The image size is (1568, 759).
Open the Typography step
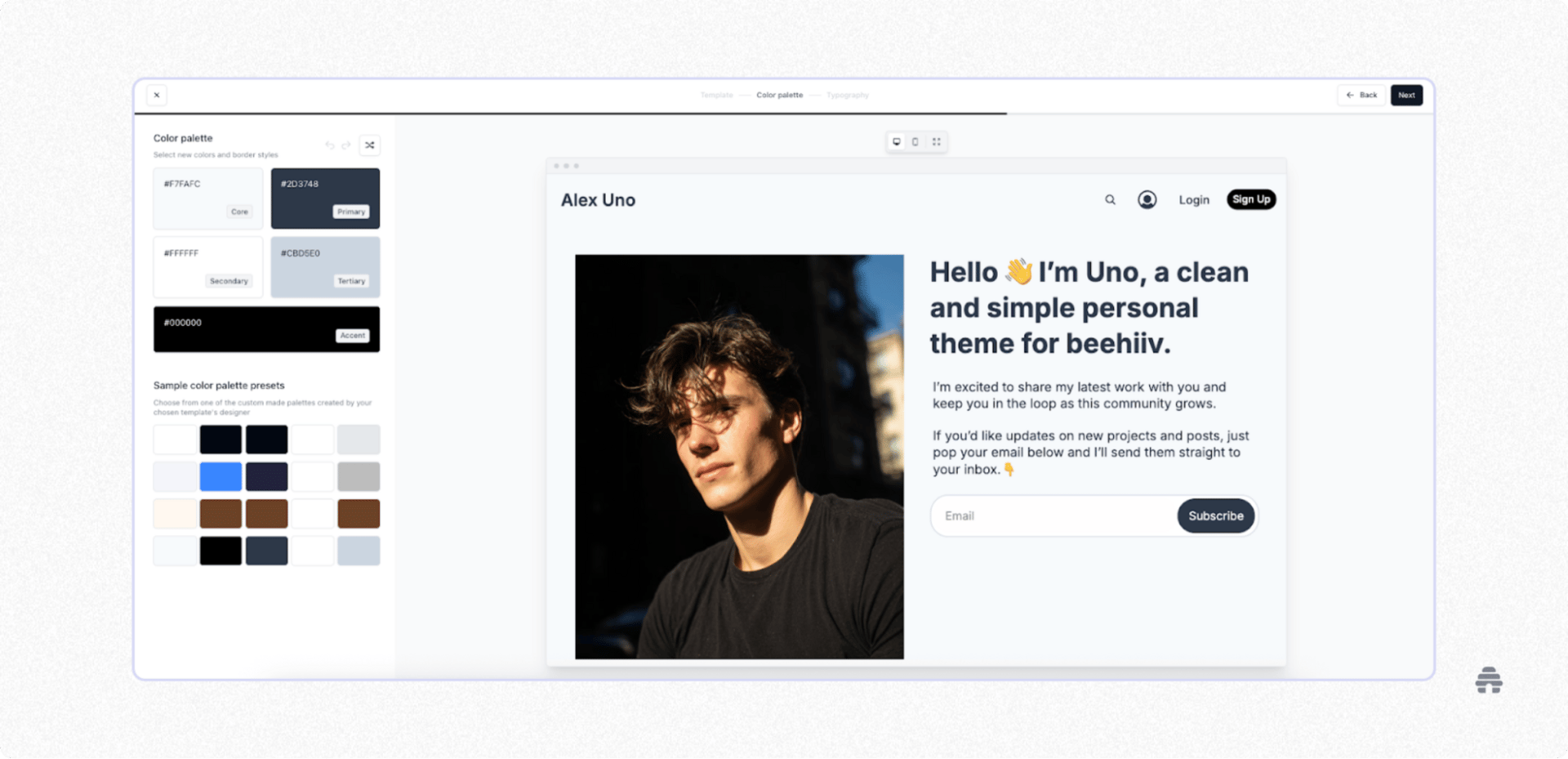point(847,95)
